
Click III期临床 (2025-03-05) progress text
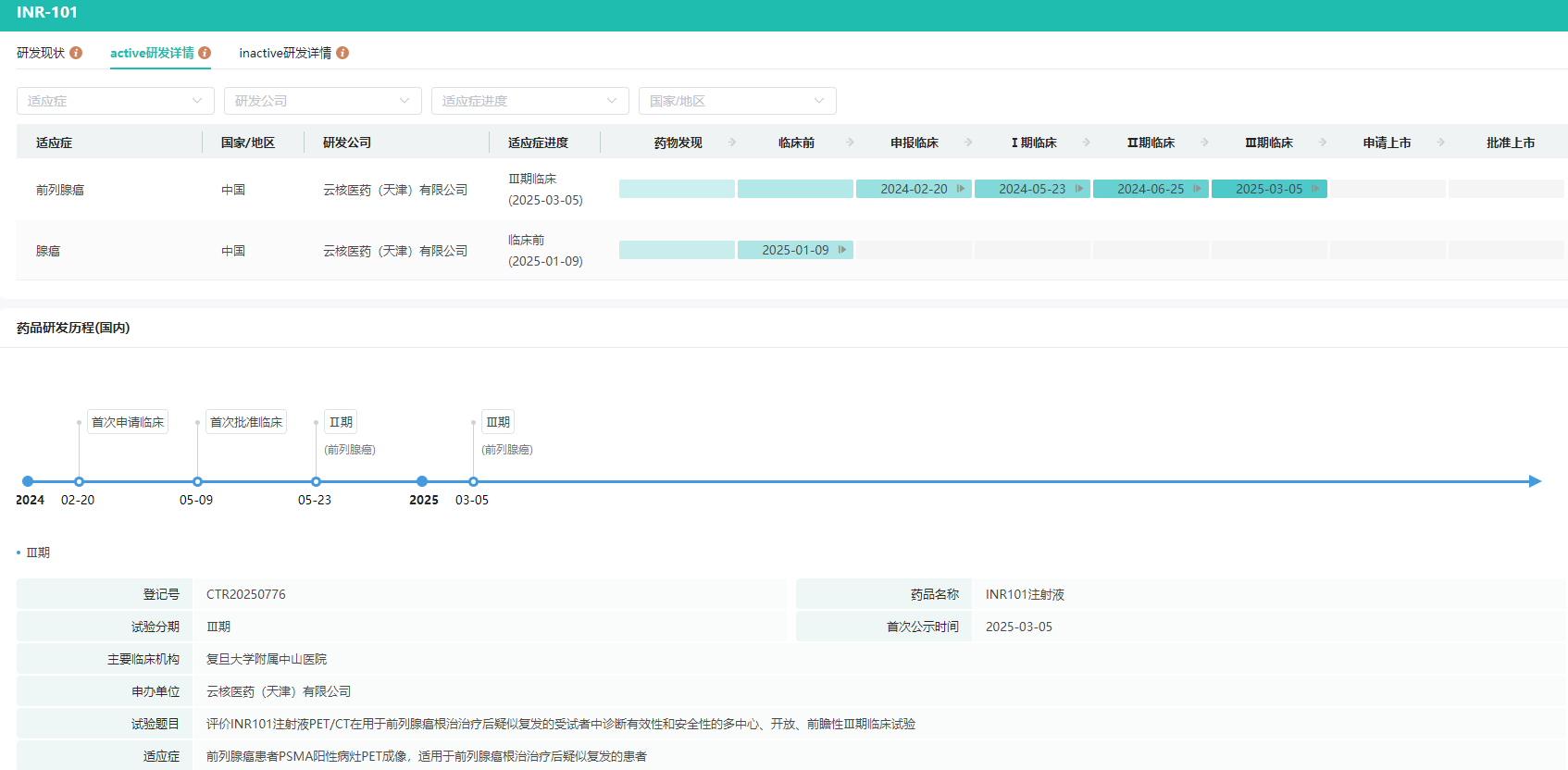545,189
